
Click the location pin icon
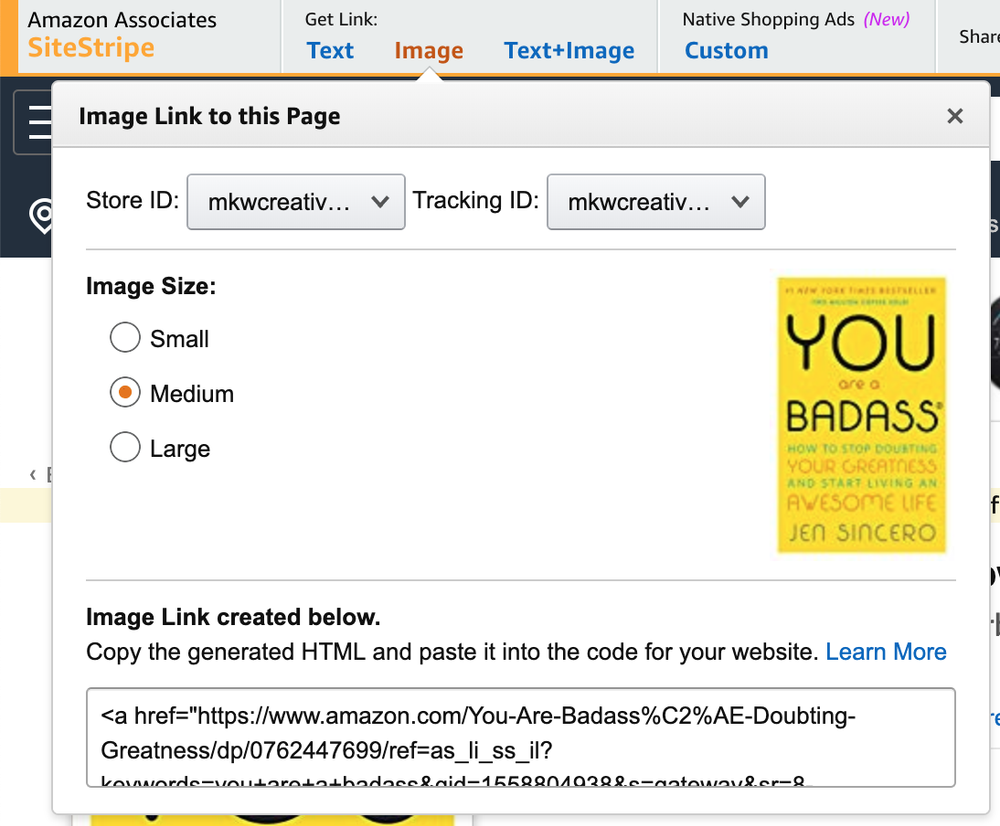[42, 216]
